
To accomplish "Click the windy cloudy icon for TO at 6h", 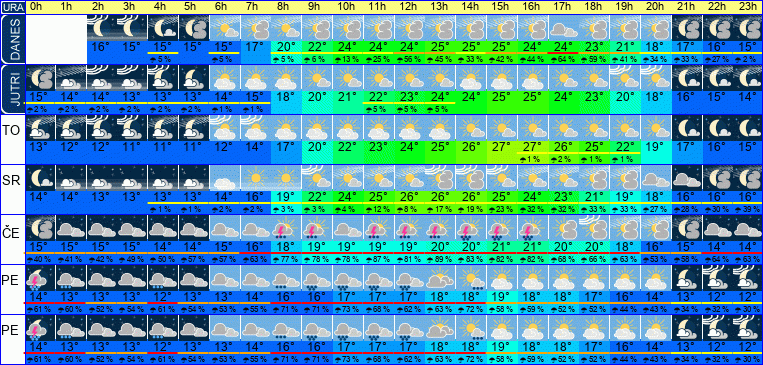I will click(225, 128).
